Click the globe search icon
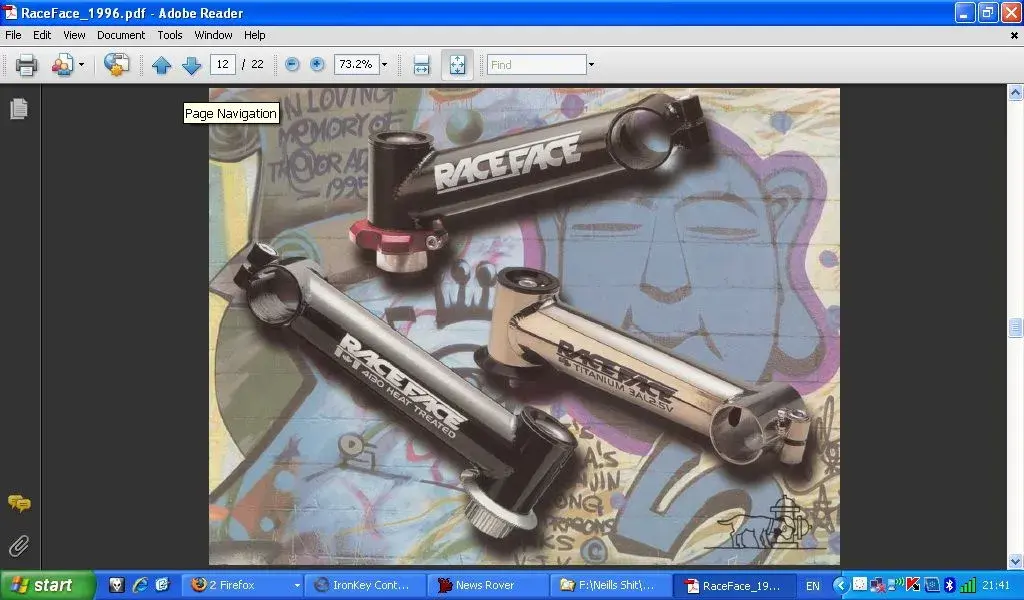Viewport: 1024px width, 600px height. (x=116, y=65)
